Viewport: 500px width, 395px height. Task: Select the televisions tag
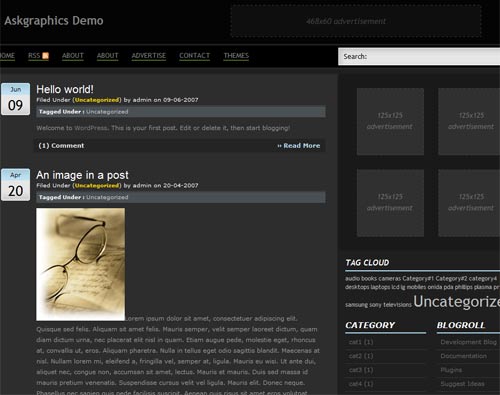coord(397,305)
